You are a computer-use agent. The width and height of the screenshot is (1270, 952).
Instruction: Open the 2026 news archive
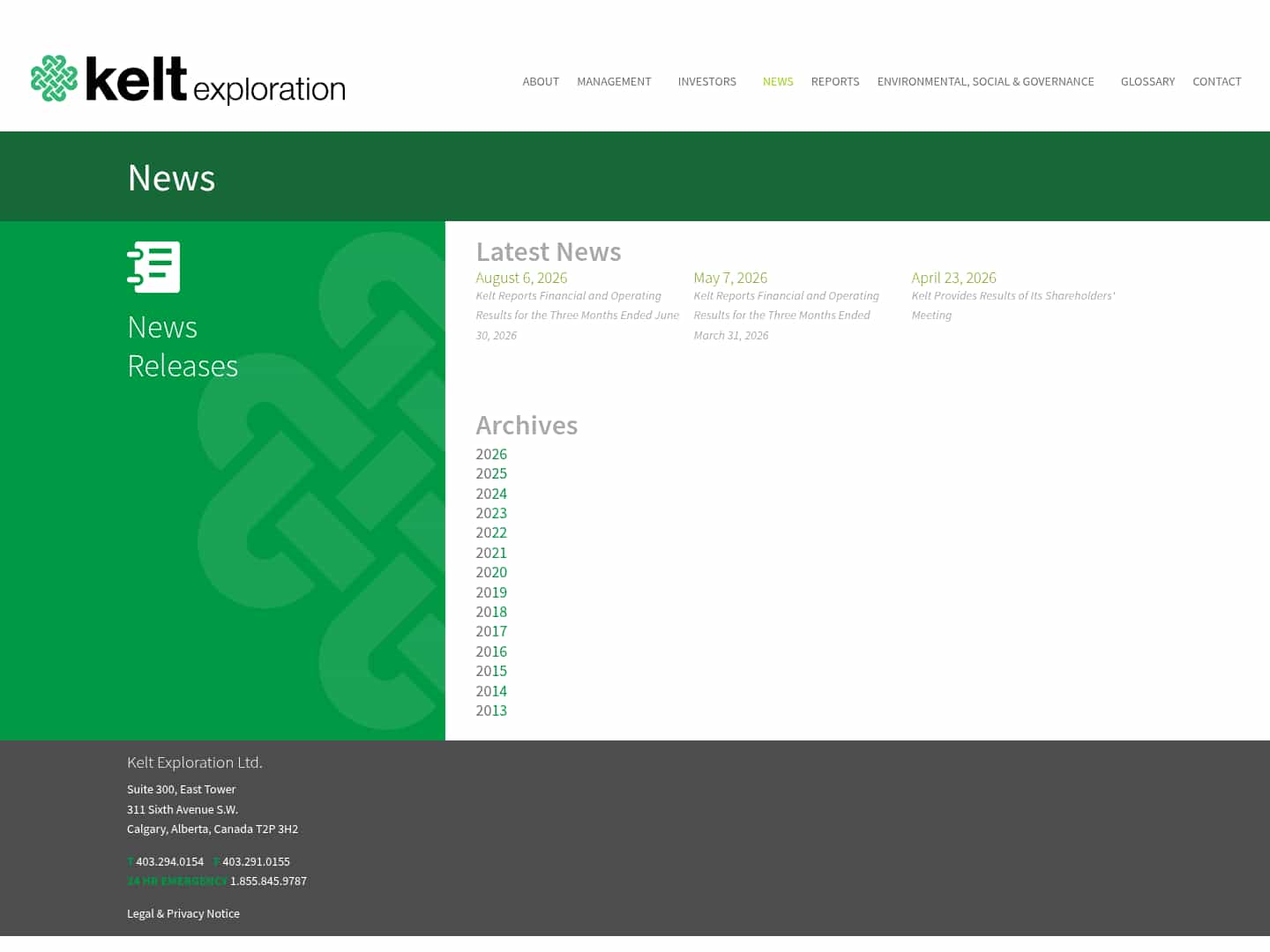(x=491, y=454)
